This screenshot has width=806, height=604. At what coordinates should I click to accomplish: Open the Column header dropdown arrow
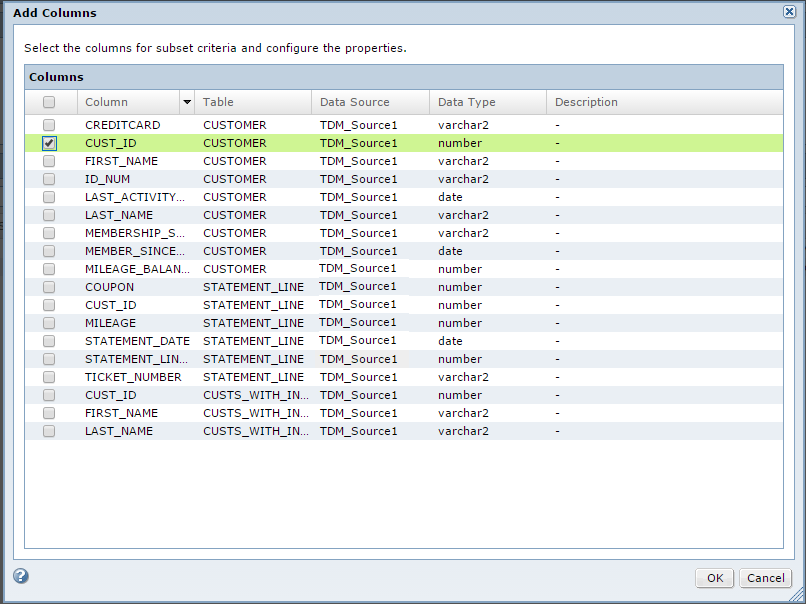point(187,102)
